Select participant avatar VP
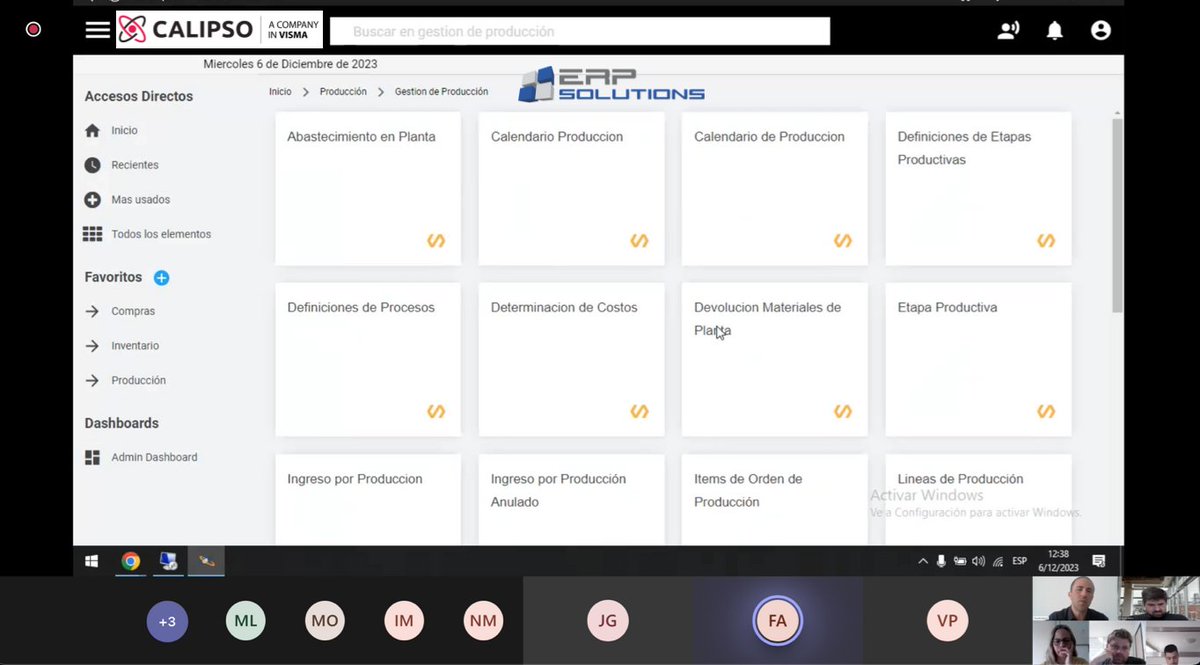Screen dimensions: 1200x665 947,621
